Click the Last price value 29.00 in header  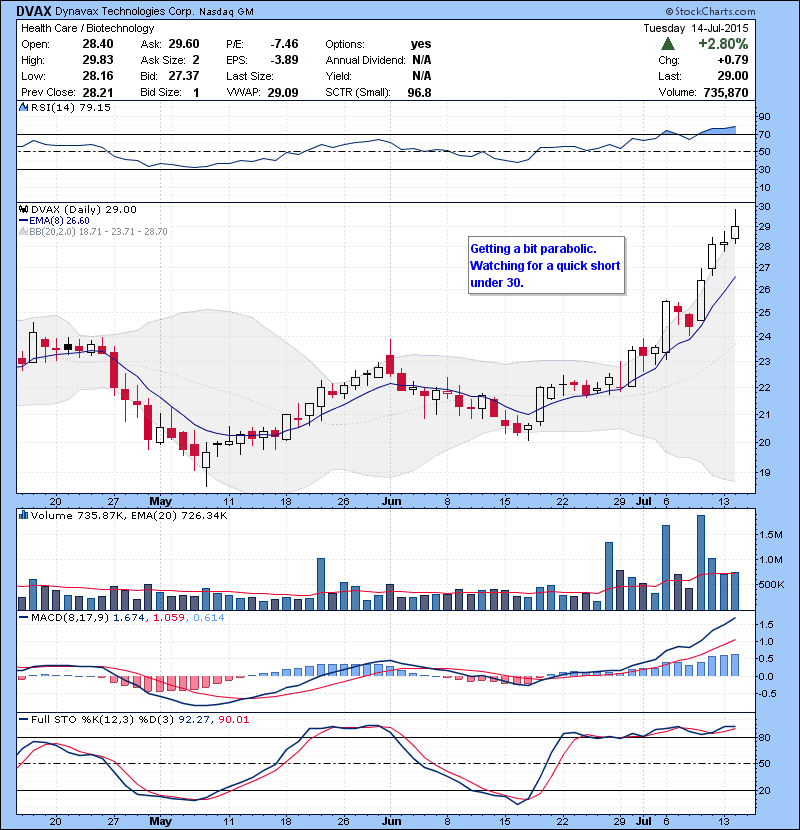point(733,76)
